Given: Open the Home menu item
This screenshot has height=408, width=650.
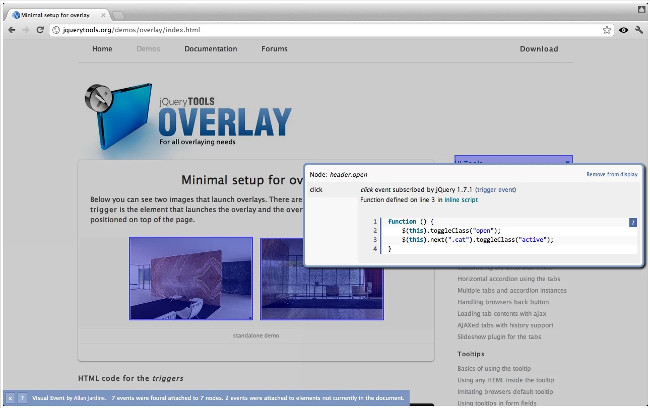Looking at the screenshot, I should click(102, 49).
